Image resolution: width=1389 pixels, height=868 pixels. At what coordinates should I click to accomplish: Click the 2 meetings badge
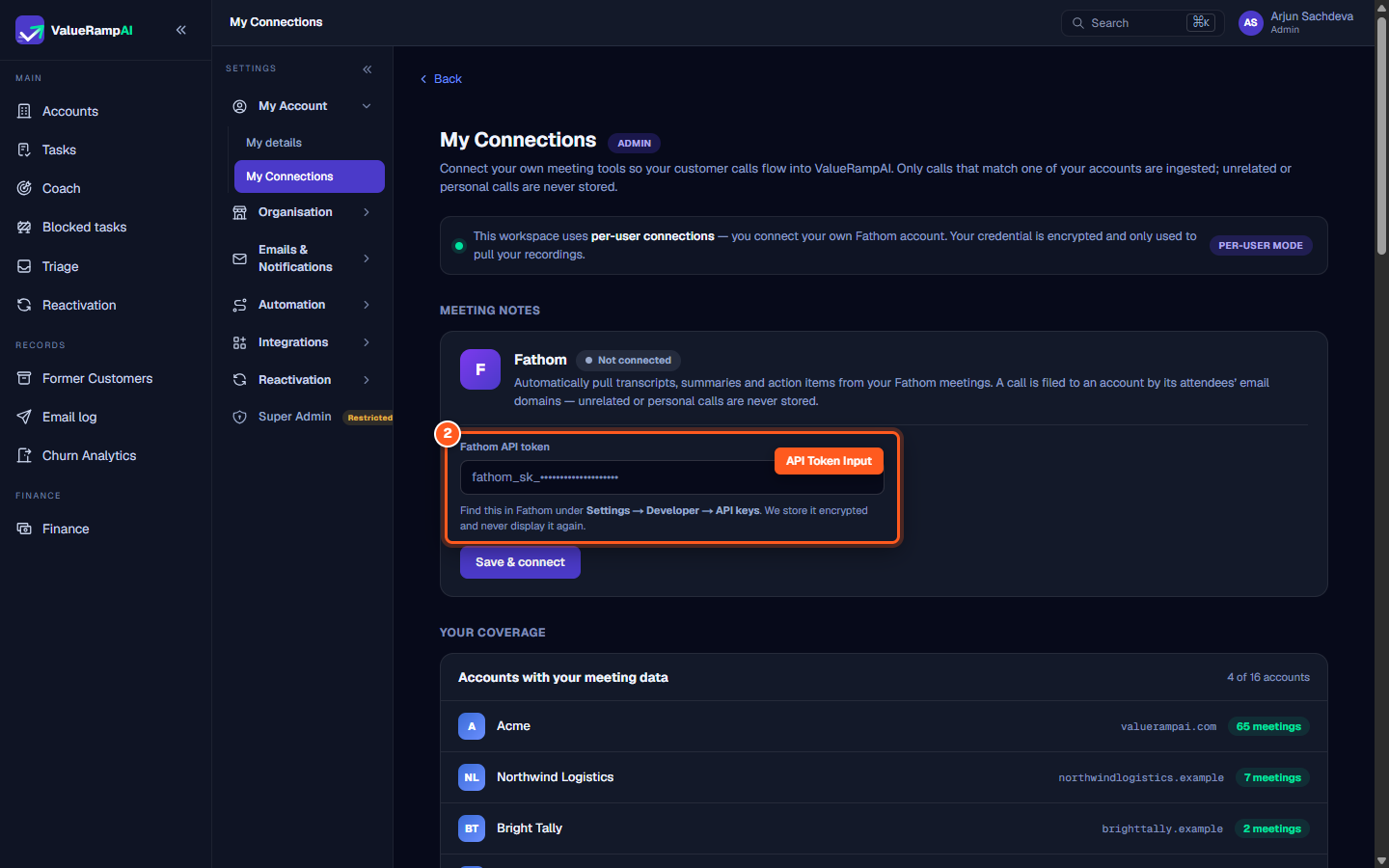tap(1272, 828)
